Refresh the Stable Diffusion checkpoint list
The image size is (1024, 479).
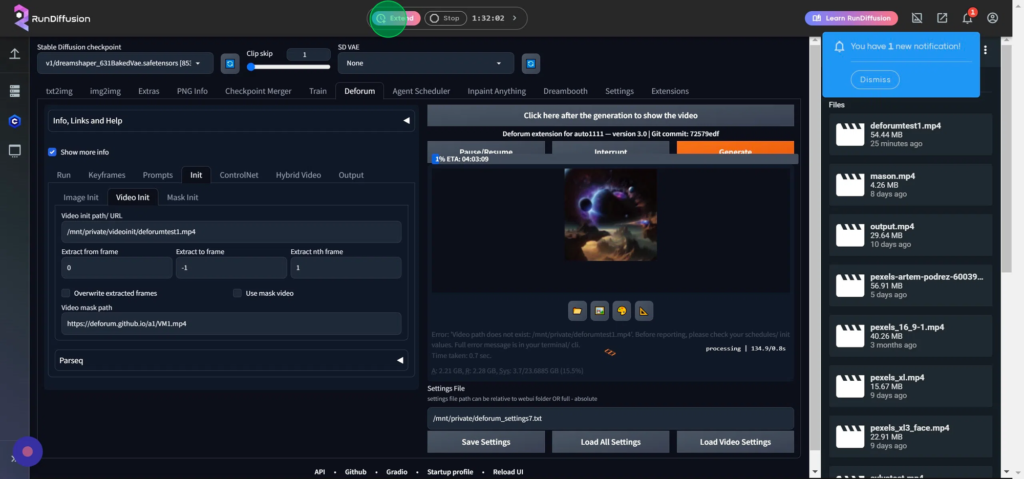[x=230, y=63]
